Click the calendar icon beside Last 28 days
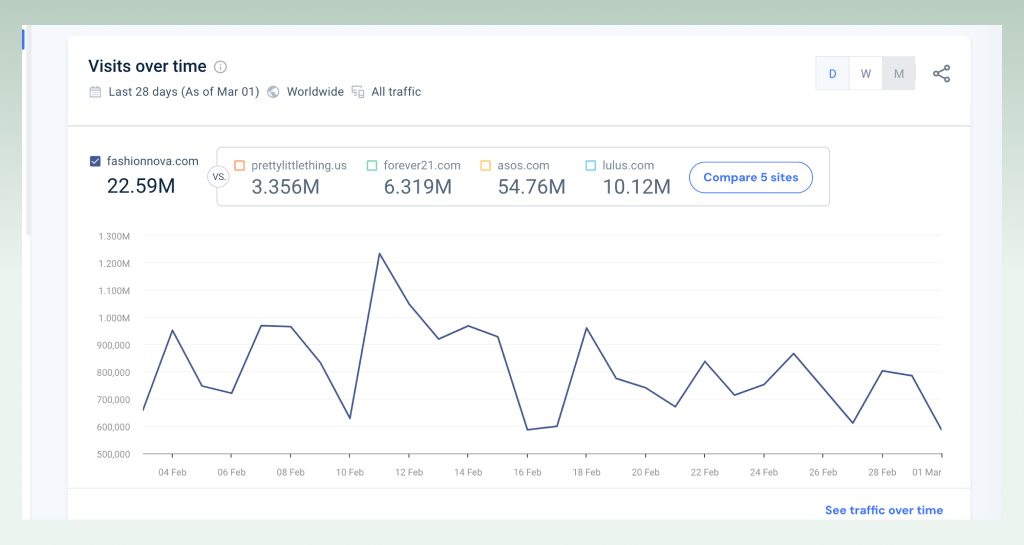1024x545 pixels. click(x=95, y=92)
